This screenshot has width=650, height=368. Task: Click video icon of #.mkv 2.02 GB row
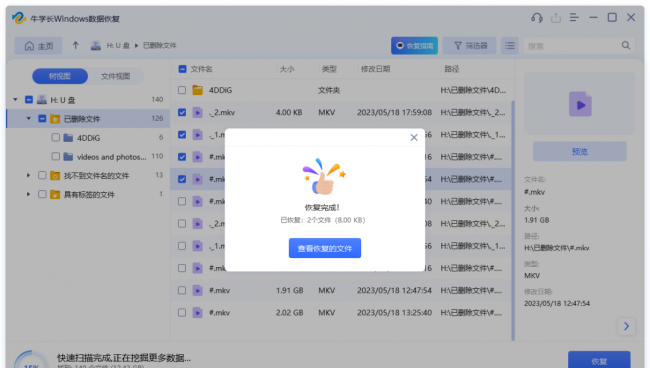tap(198, 312)
